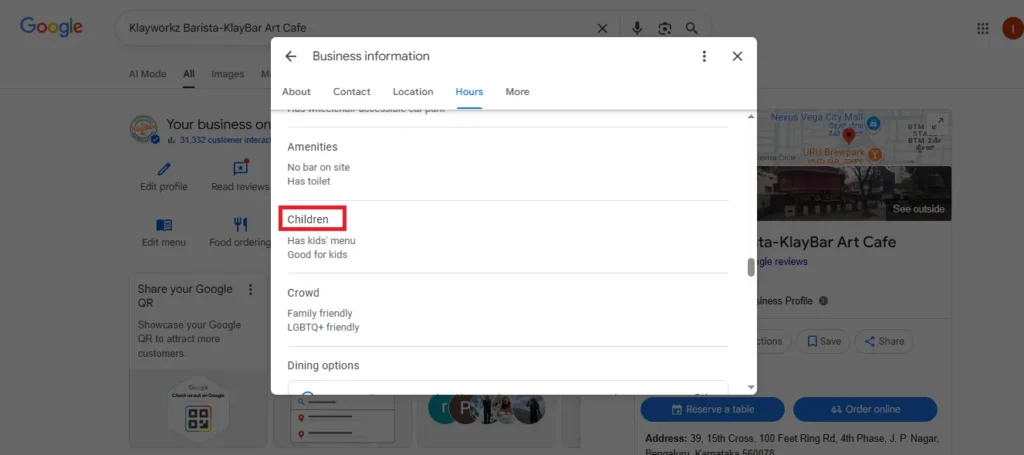Select the All results tab

189,74
